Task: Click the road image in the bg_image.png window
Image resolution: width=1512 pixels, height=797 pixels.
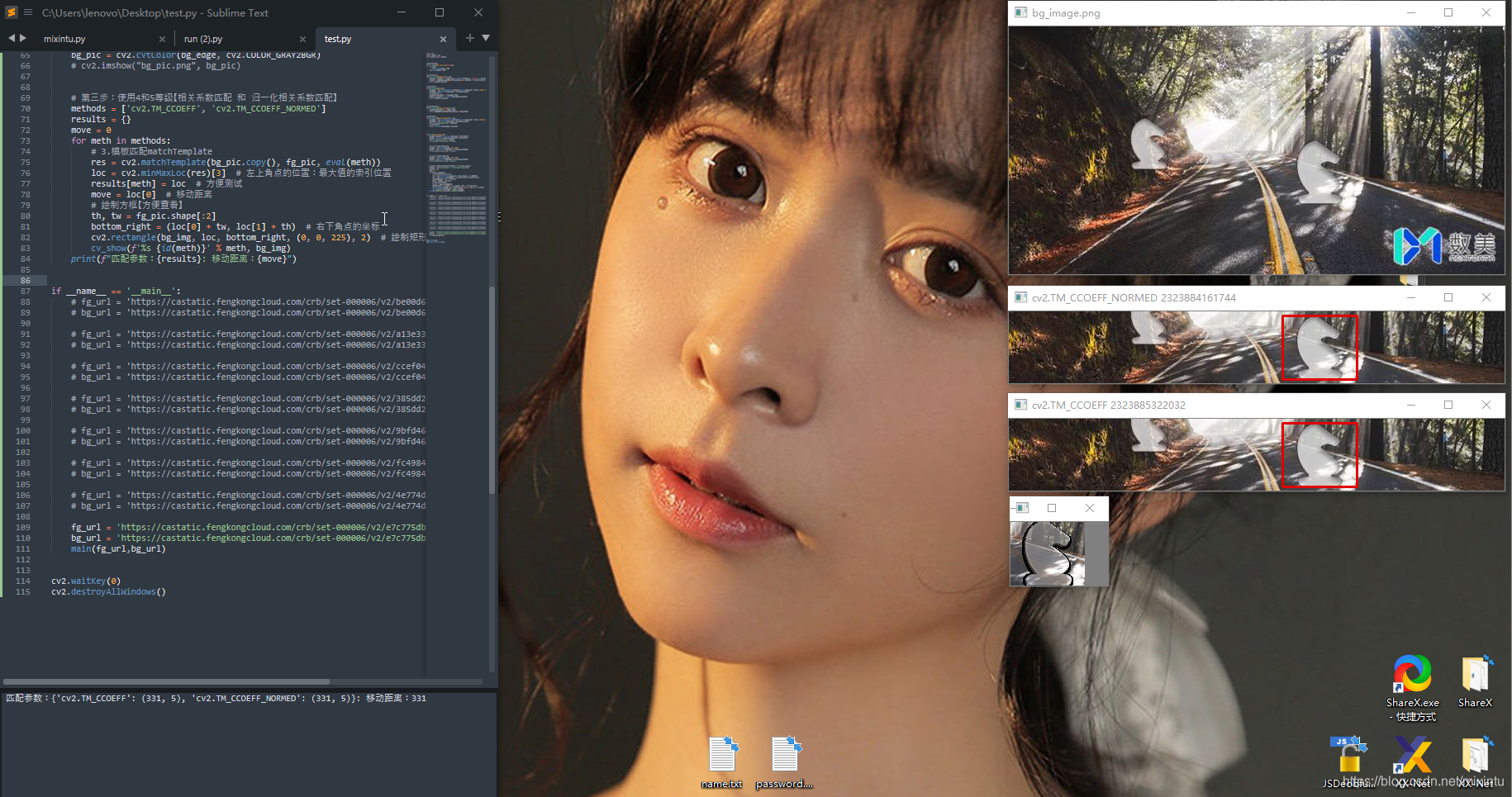Action: point(1257,149)
